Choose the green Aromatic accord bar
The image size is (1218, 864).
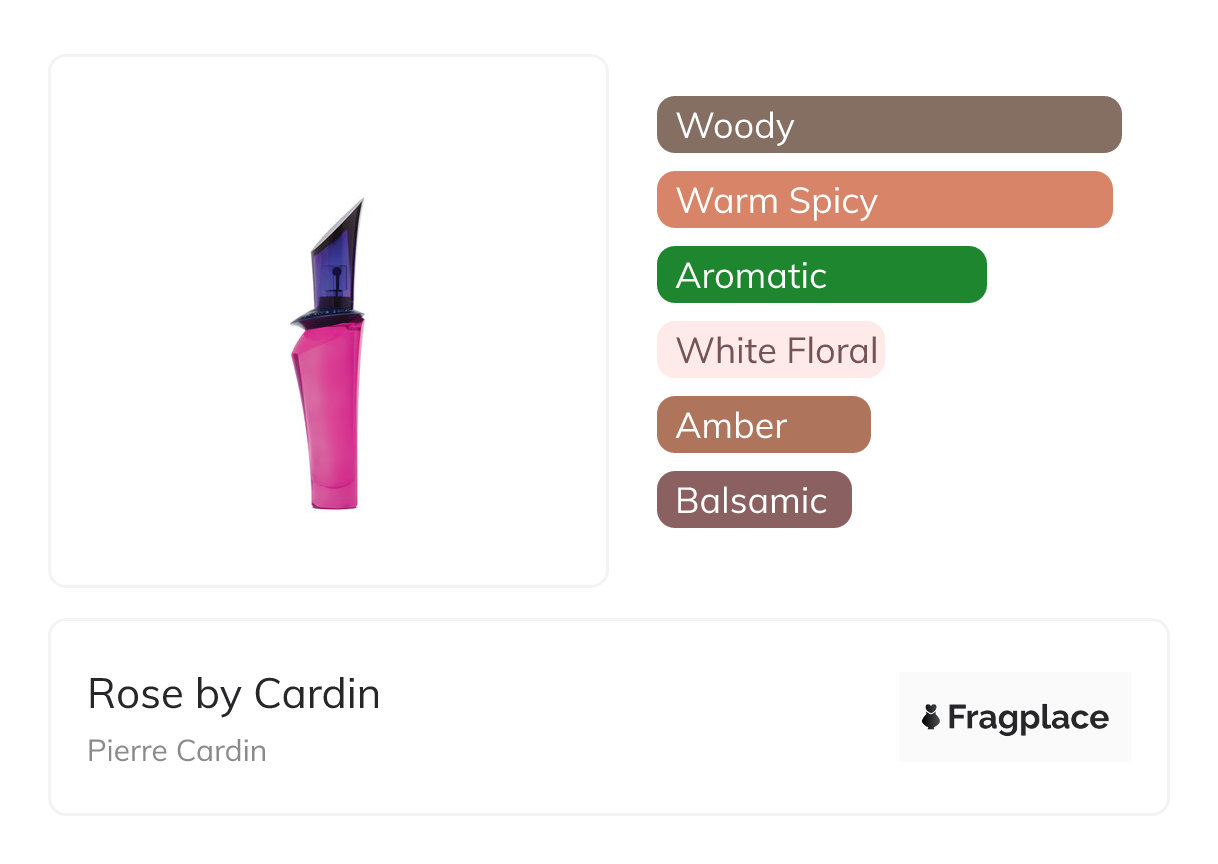(x=821, y=275)
